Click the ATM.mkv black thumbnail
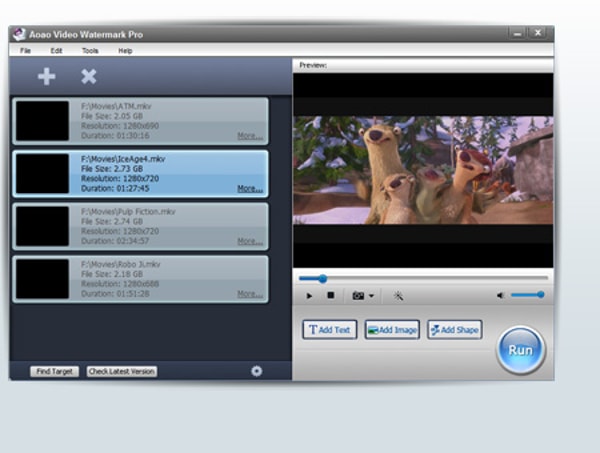The width and height of the screenshot is (600, 453). point(42,121)
